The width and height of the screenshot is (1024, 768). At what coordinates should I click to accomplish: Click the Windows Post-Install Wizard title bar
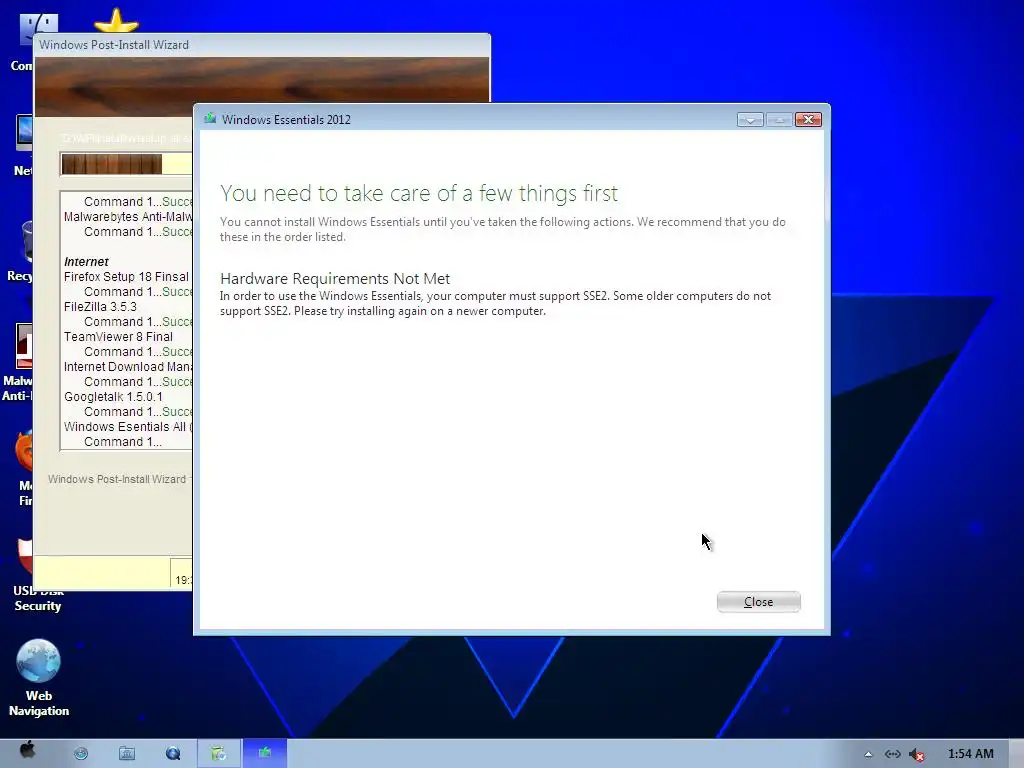coord(262,44)
